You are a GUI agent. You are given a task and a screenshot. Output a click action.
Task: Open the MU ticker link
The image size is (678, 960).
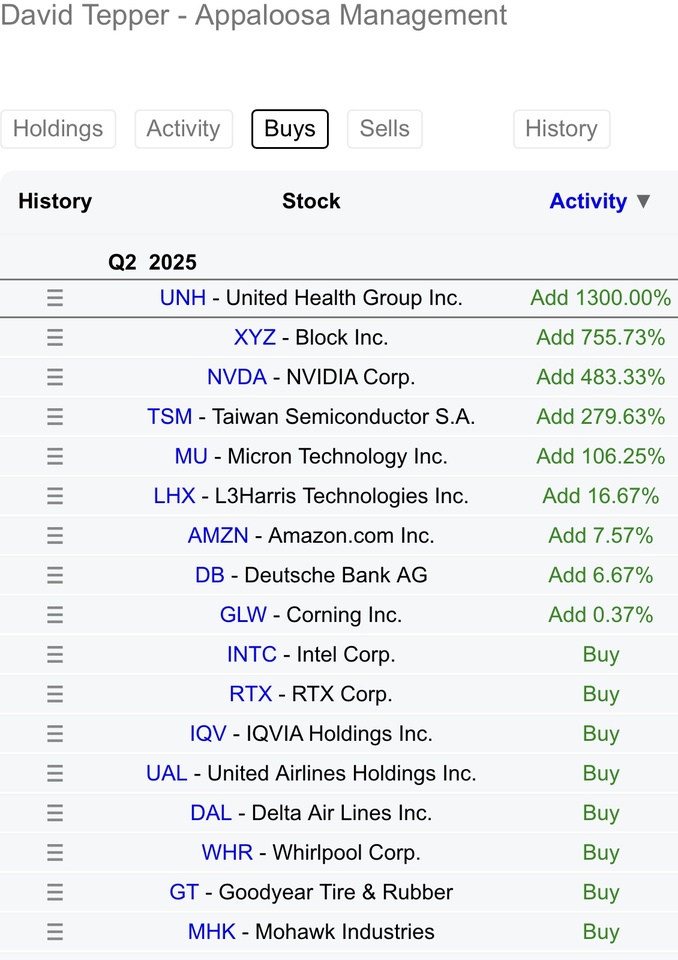[x=191, y=457]
